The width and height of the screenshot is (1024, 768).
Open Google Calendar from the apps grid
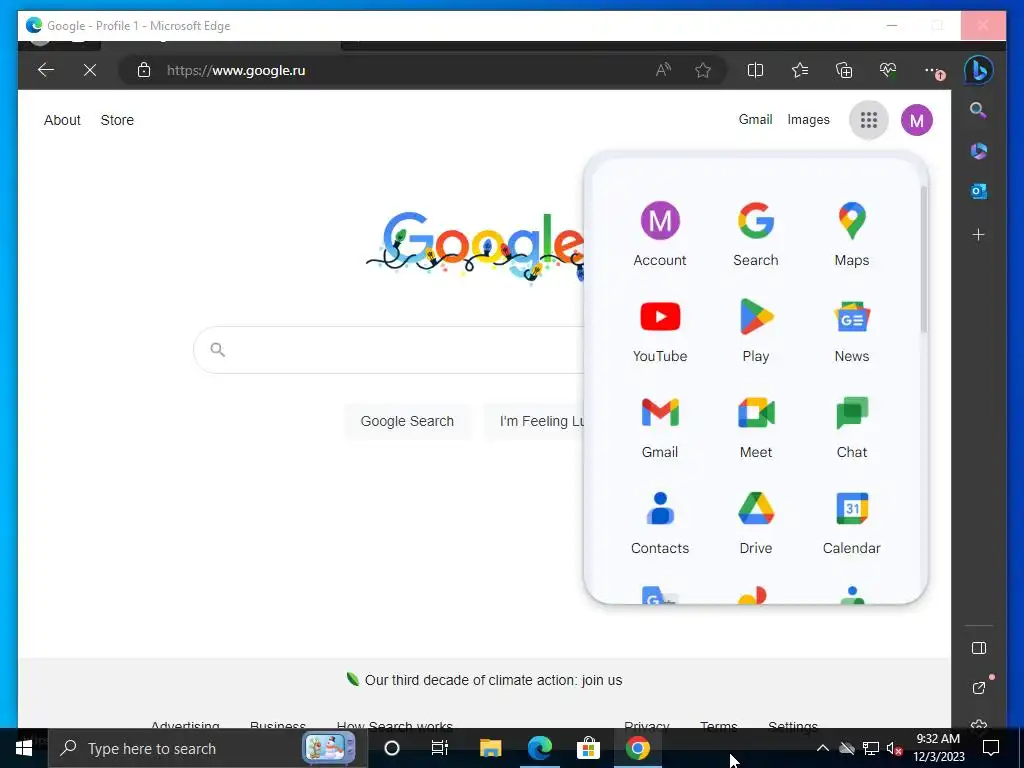(852, 522)
